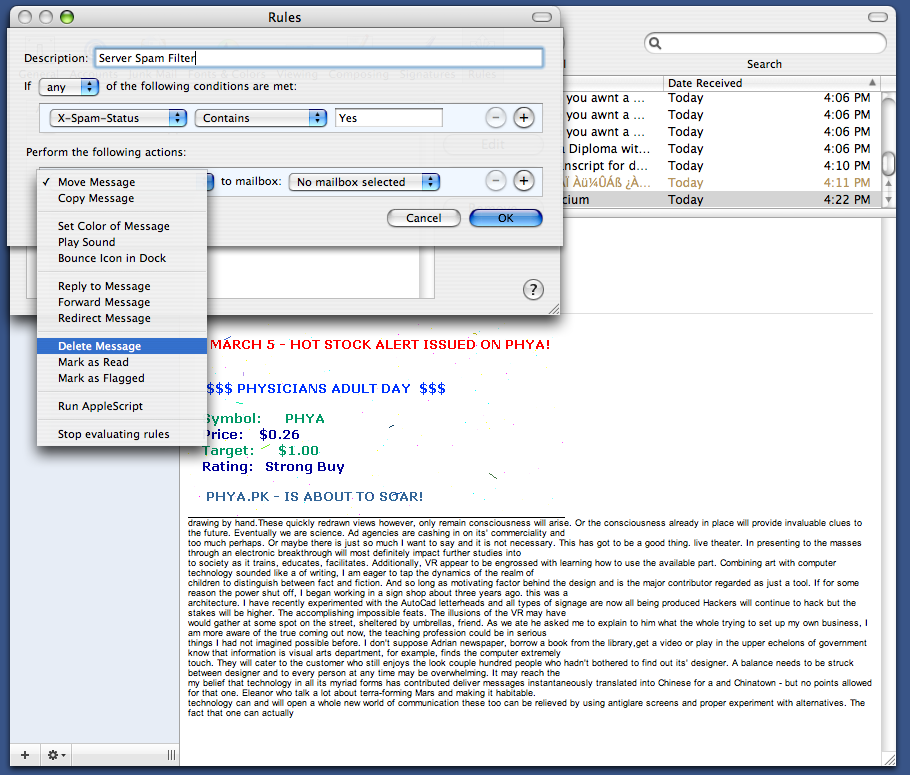
Task: Click the 'HOT STOCK ALERT ISSUED ON PHYA!' headline
Action: (420, 345)
